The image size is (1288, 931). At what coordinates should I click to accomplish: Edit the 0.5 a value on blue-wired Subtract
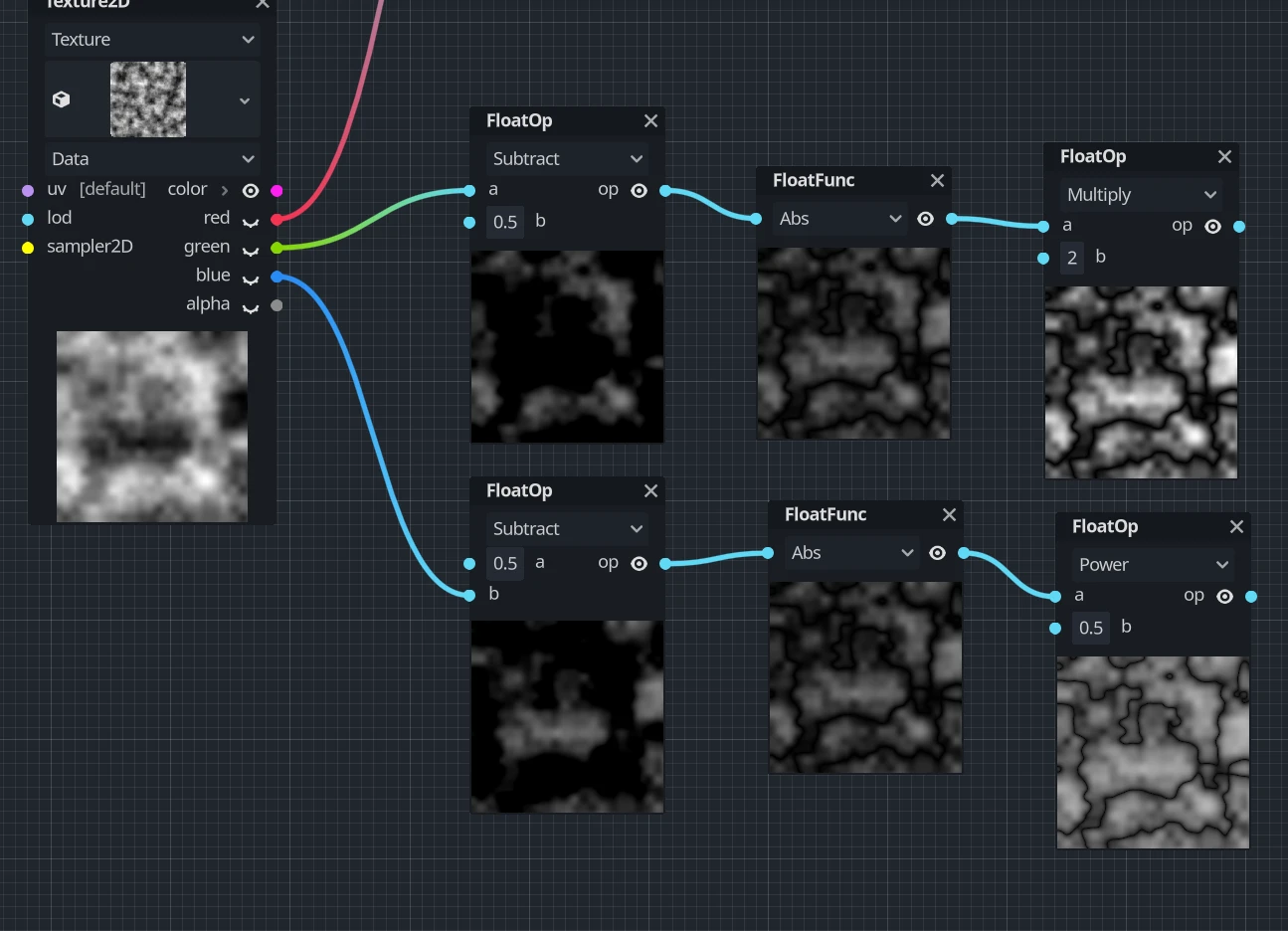coord(505,563)
